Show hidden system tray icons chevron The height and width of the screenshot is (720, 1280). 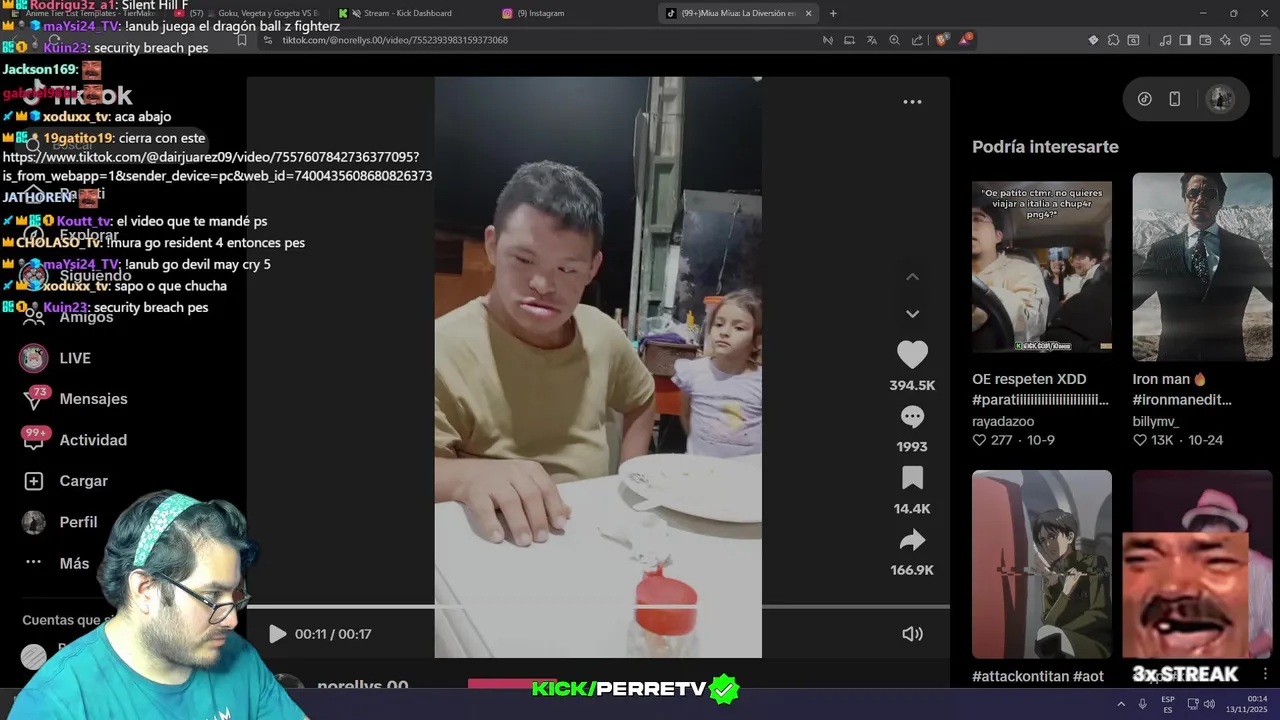(x=1121, y=704)
